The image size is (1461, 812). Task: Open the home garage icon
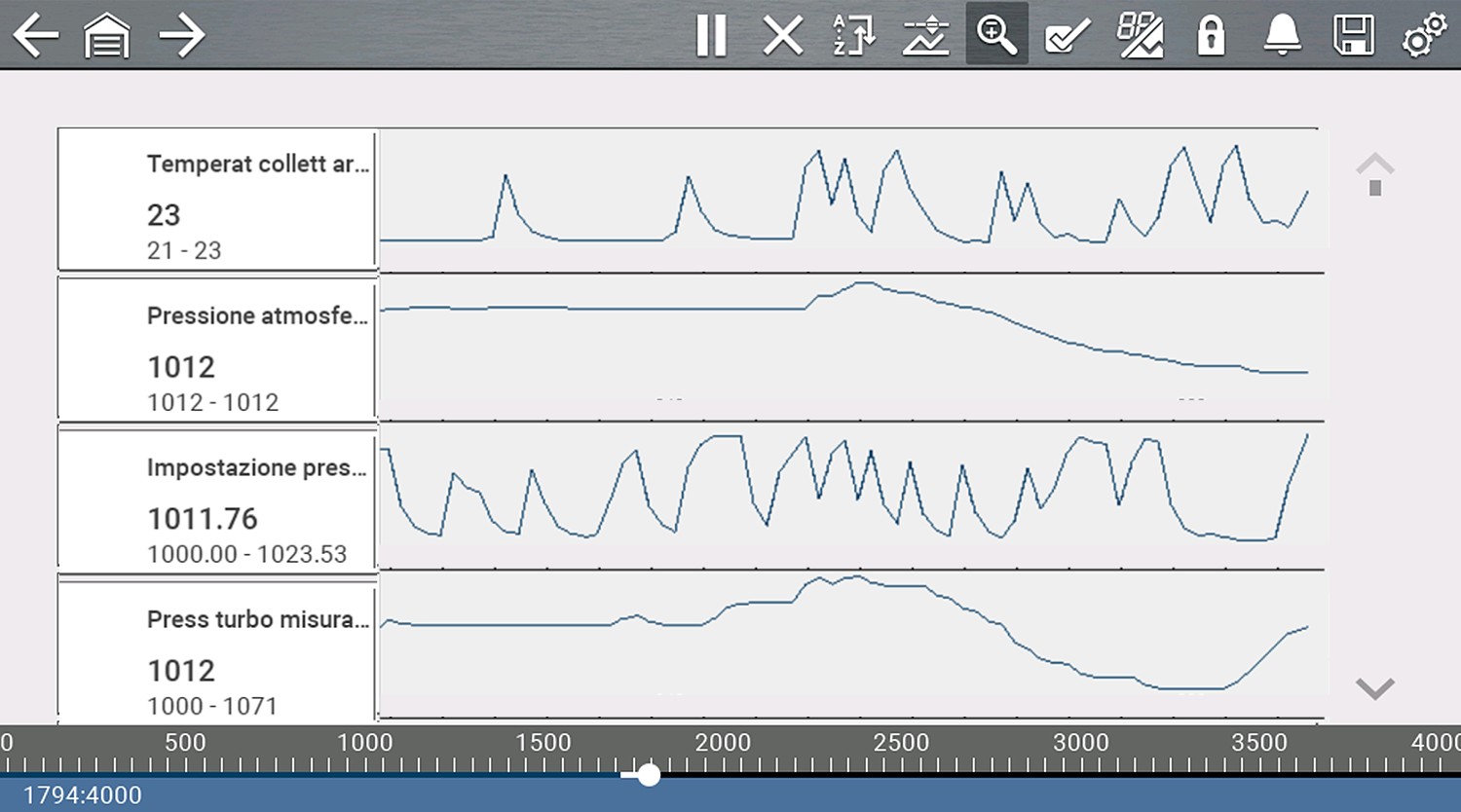tap(107, 37)
